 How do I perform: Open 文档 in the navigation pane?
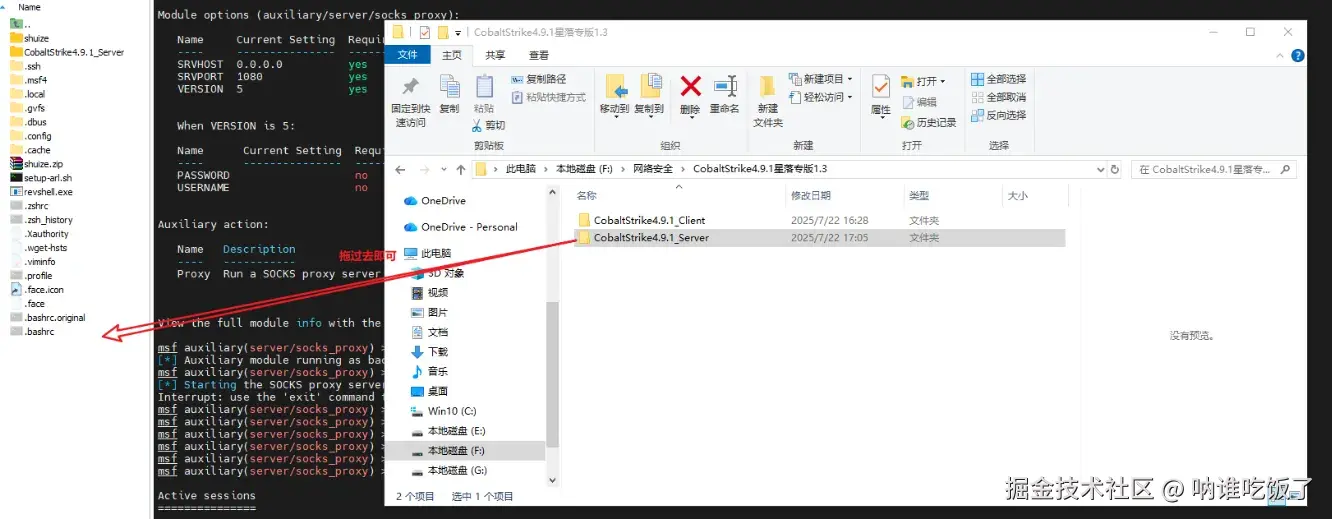(x=430, y=332)
